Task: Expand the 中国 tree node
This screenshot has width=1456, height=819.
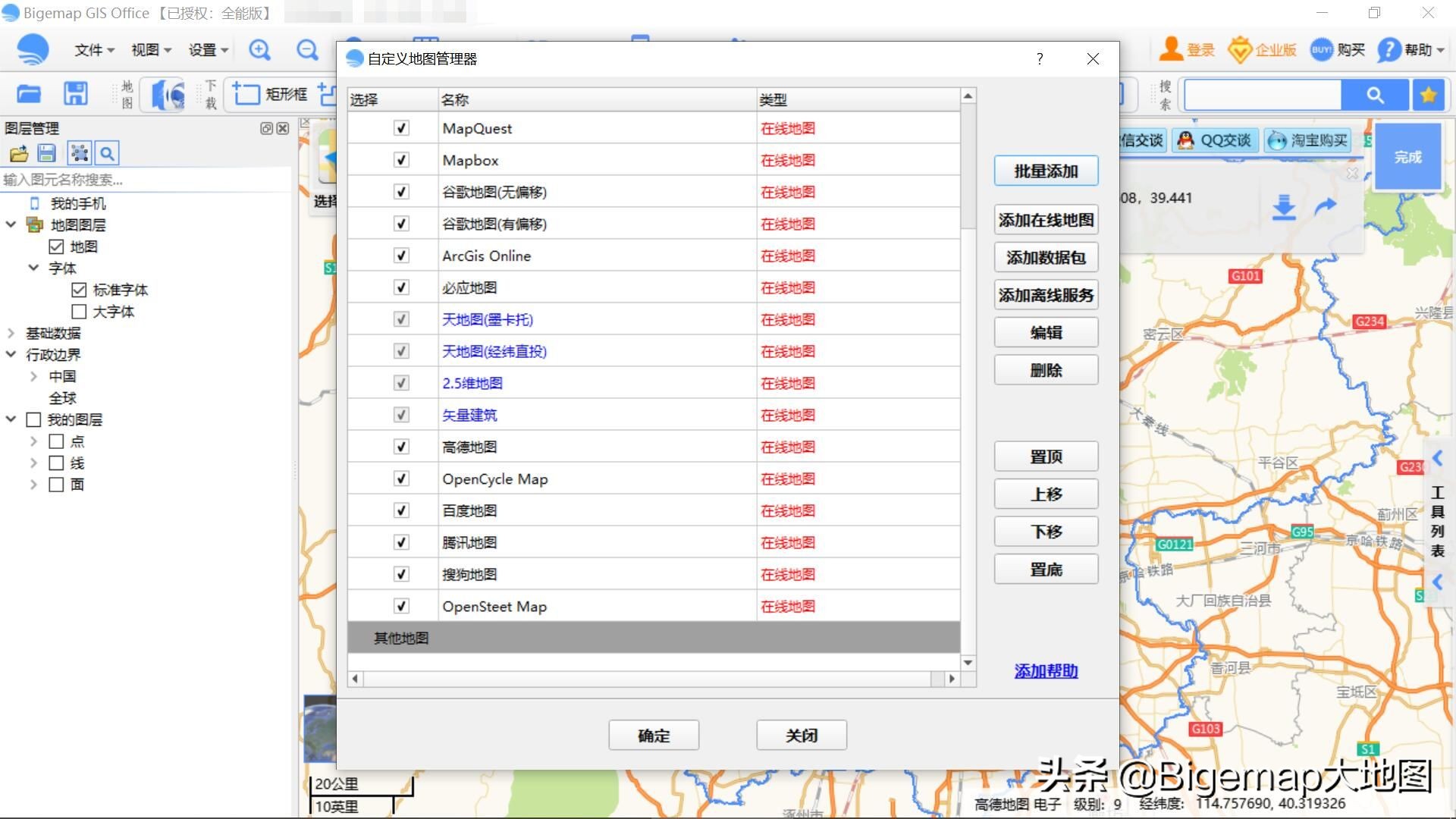Action: point(33,375)
